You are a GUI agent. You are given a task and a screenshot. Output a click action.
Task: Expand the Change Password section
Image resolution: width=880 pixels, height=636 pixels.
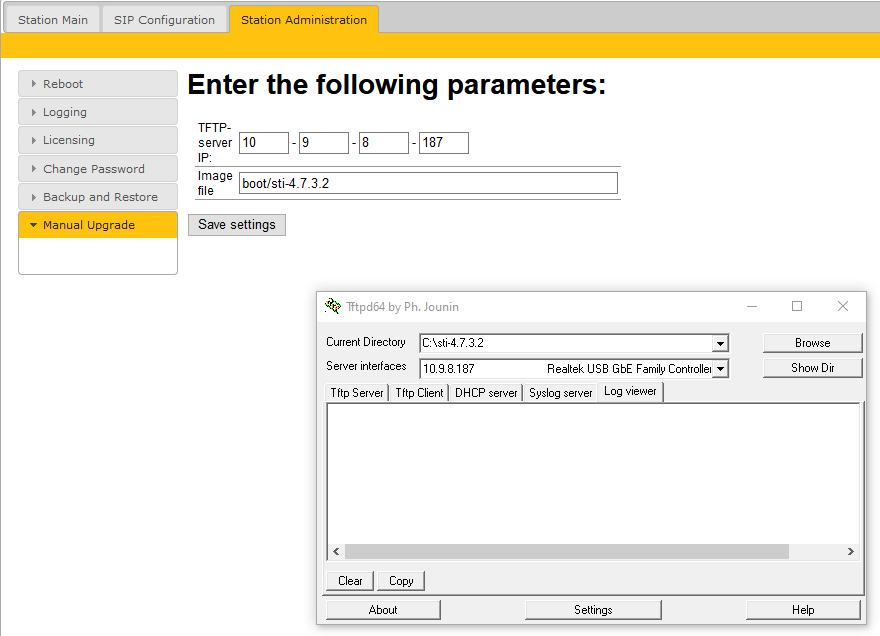pos(97,169)
